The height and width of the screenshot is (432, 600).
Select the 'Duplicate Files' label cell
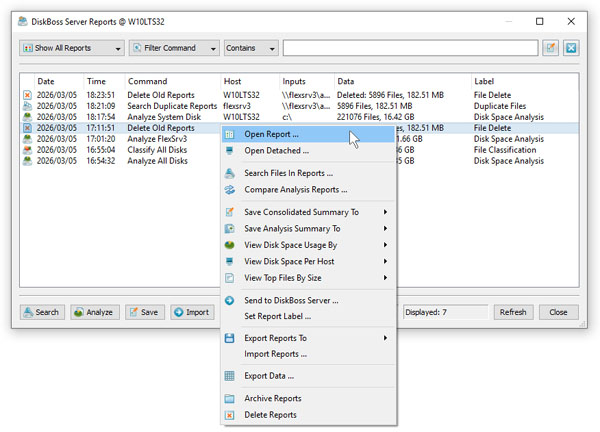tap(500, 106)
